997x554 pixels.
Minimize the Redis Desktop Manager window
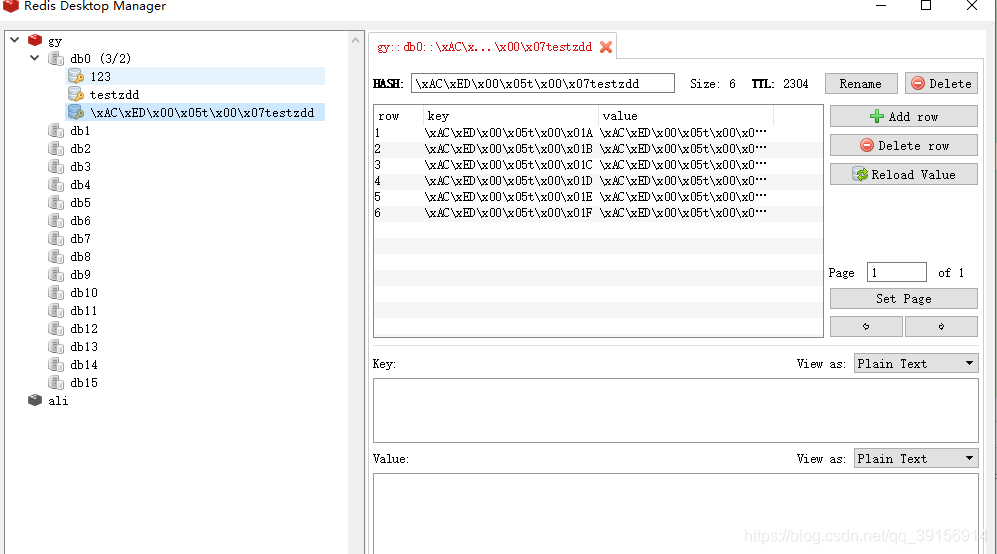(x=881, y=6)
